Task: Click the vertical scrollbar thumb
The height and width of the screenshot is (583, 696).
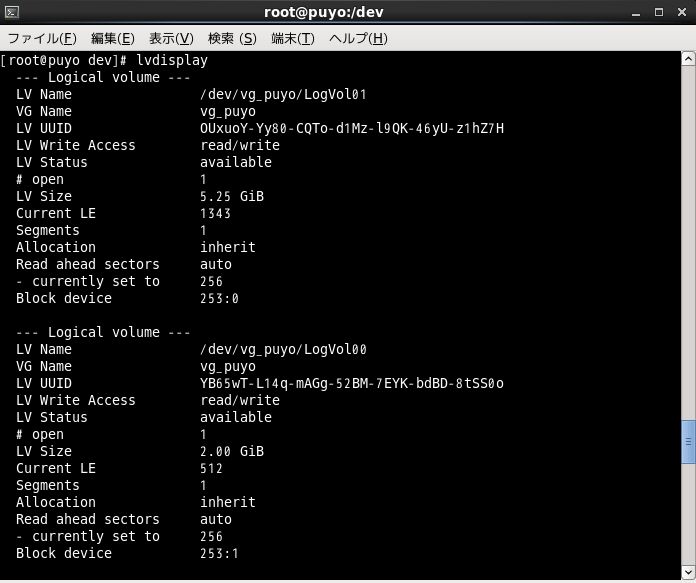Action: 688,442
